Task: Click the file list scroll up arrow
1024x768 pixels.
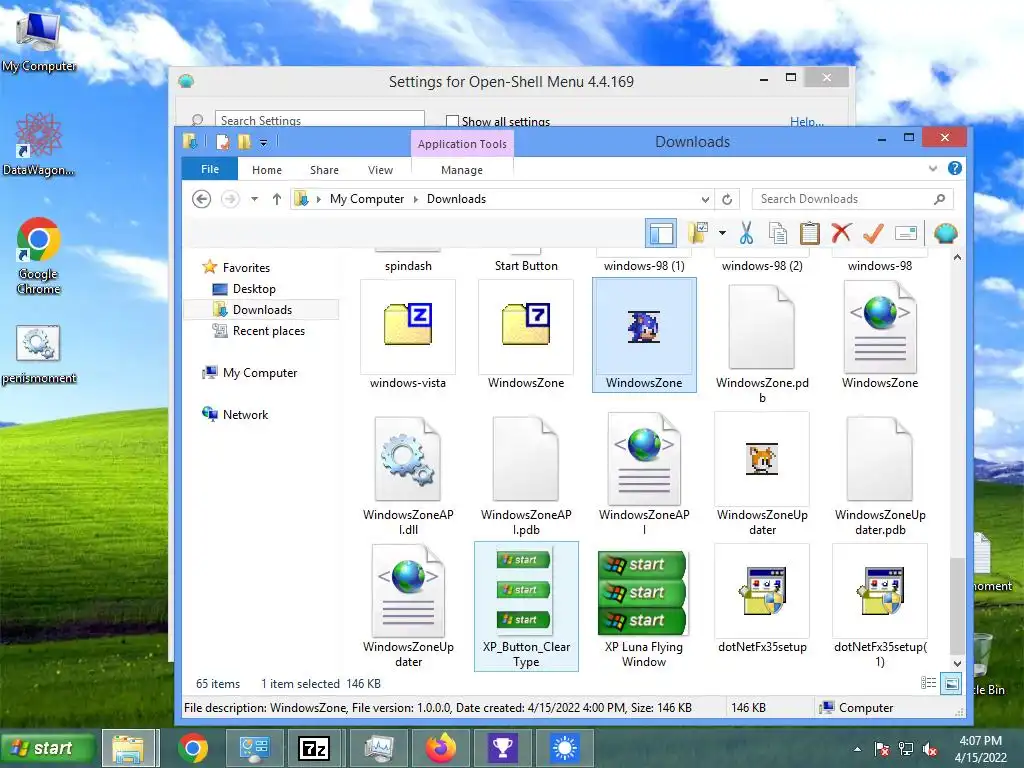Action: pos(957,257)
